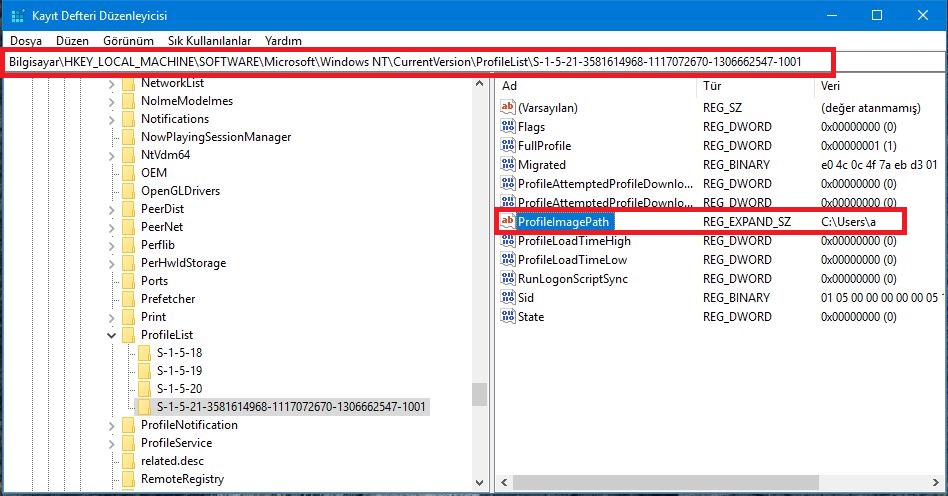Expand the ProfileNotification key
Viewport: 948px width, 496px height.
(111, 425)
